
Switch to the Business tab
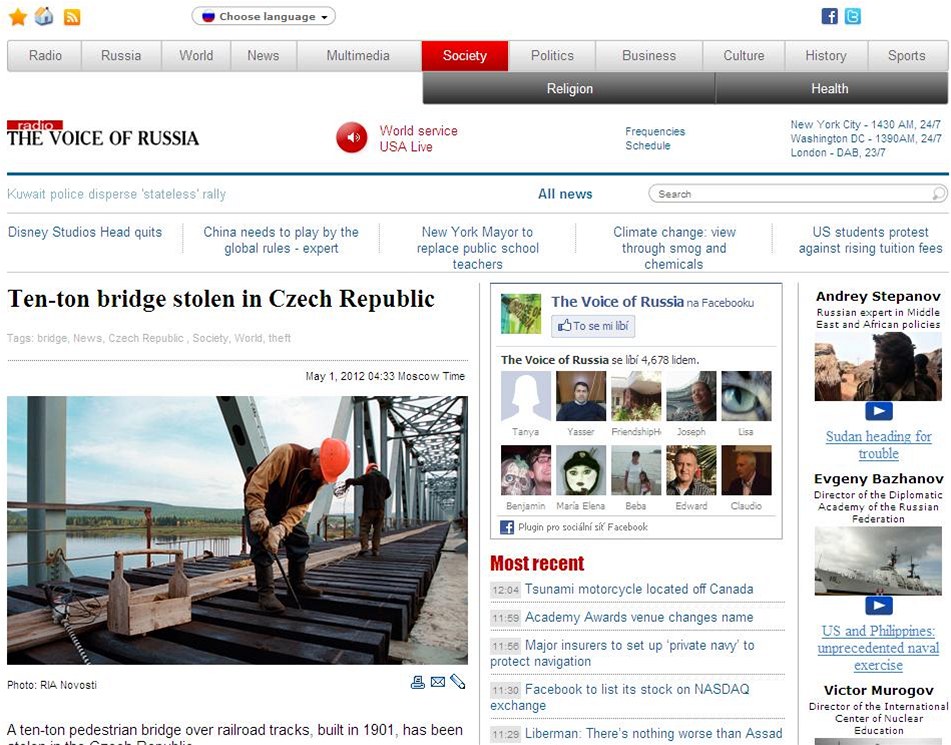click(649, 56)
